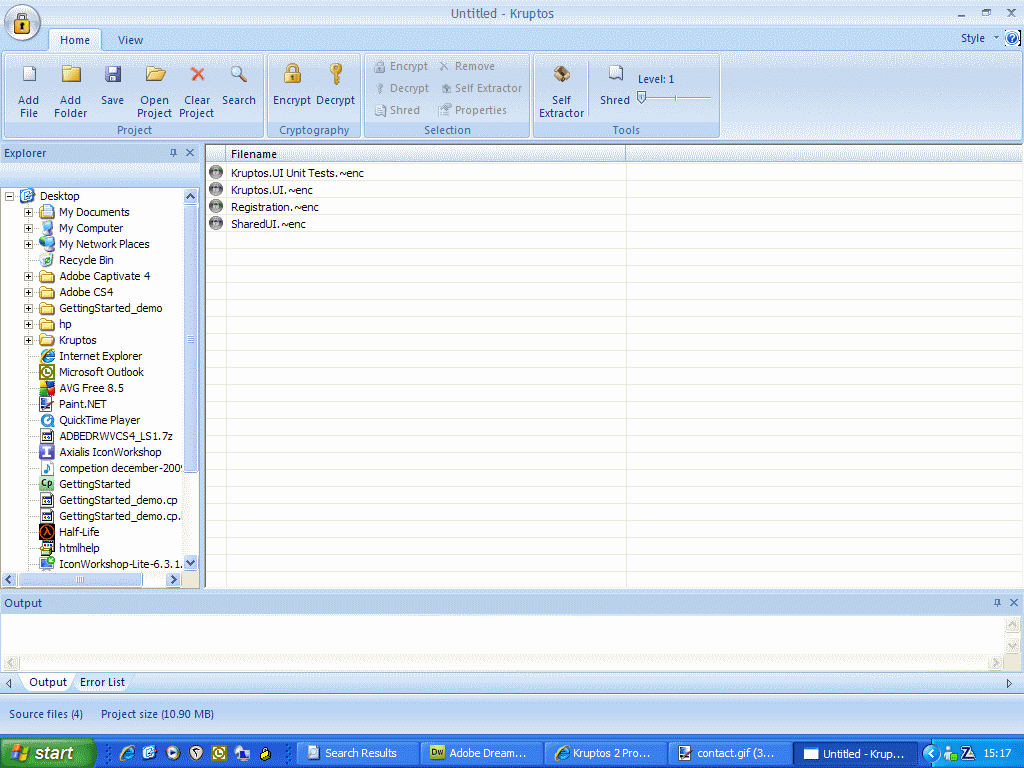Pin the Explorer panel with pushpin toggle
Screen dimensions: 1024x768
[x=173, y=153]
